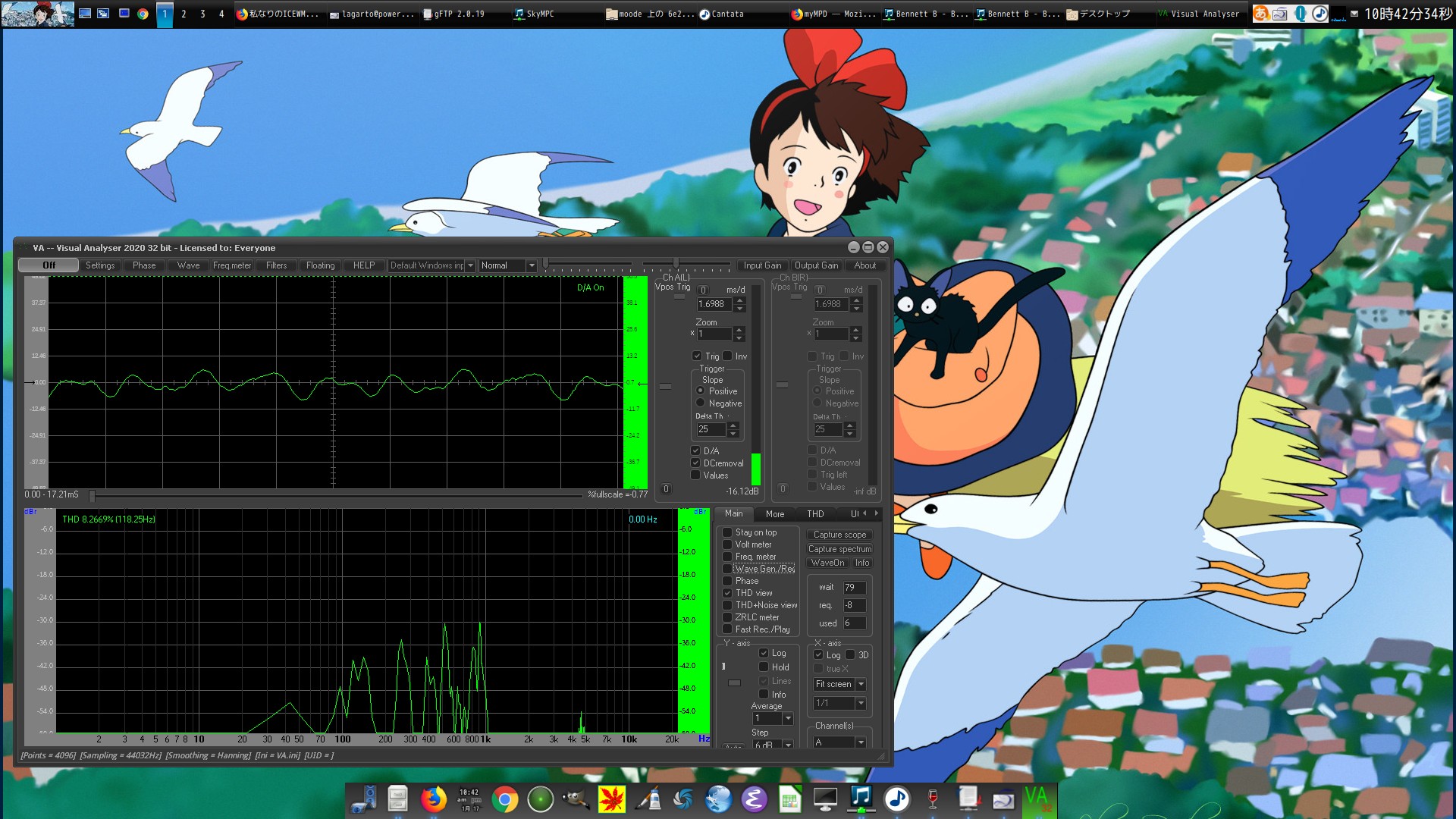The width and height of the screenshot is (1456, 819).
Task: Open the wine glass dock icon
Action: point(933,799)
